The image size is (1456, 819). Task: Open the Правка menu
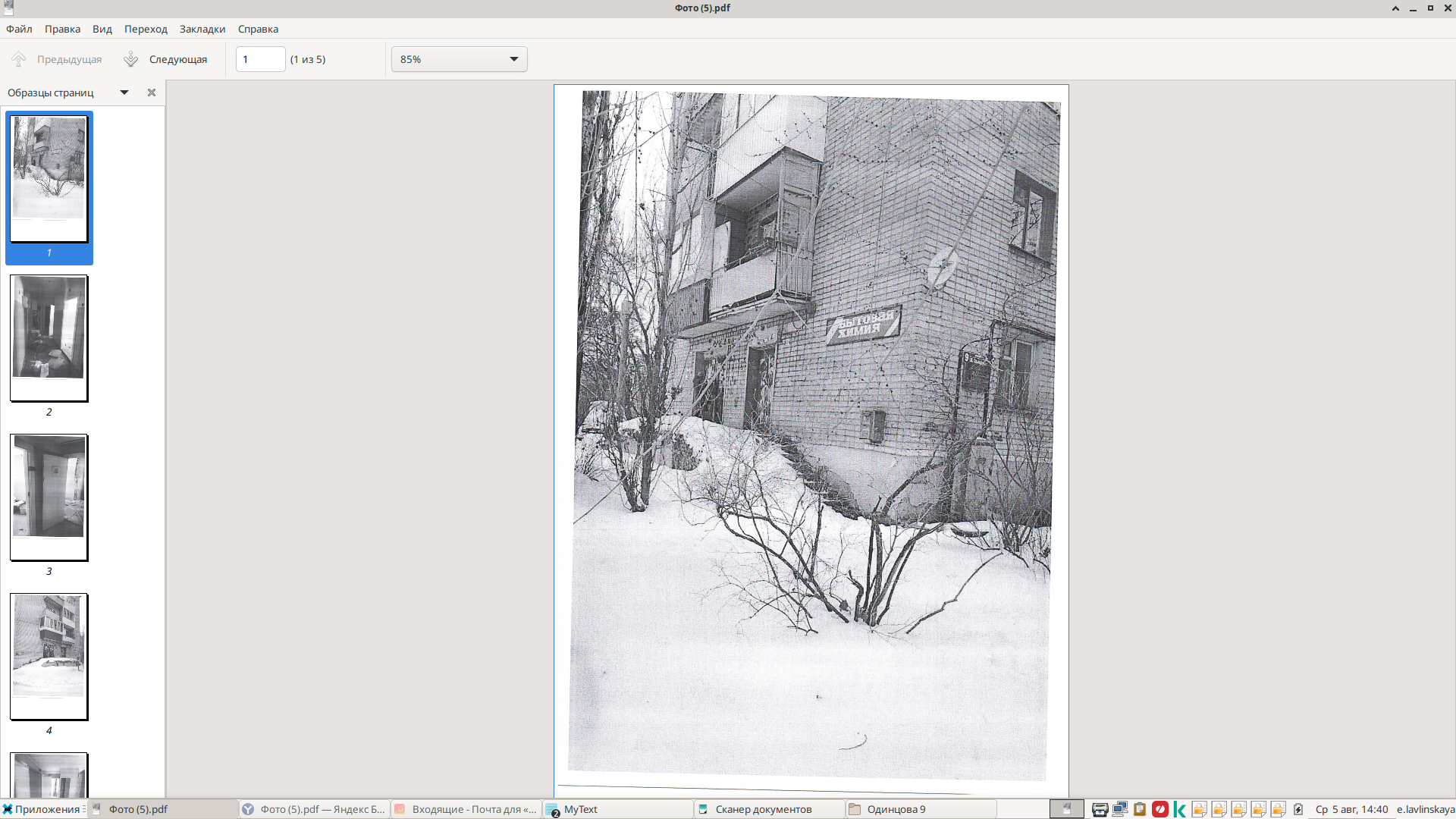coord(62,29)
